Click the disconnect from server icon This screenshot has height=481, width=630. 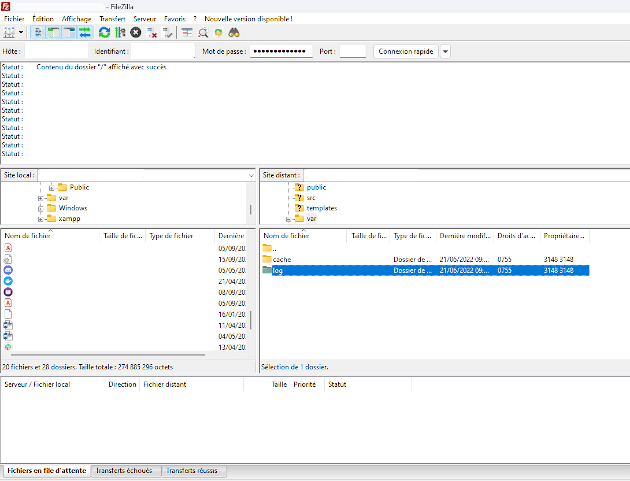coord(152,33)
